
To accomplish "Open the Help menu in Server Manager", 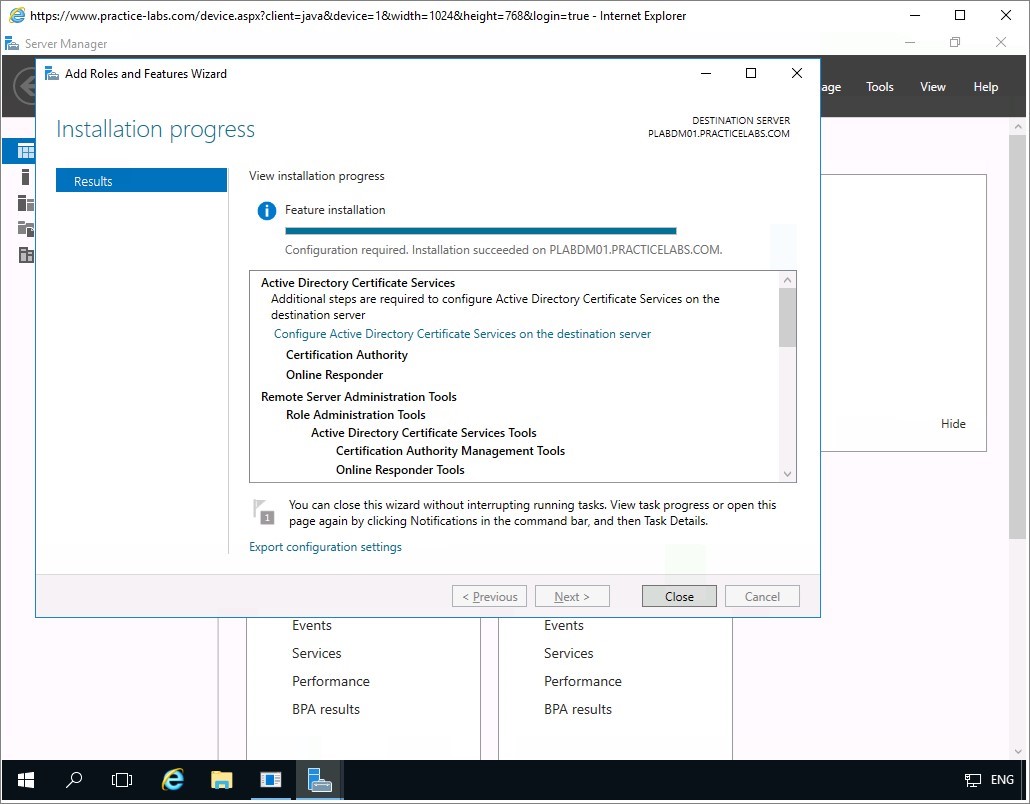I will tap(985, 87).
